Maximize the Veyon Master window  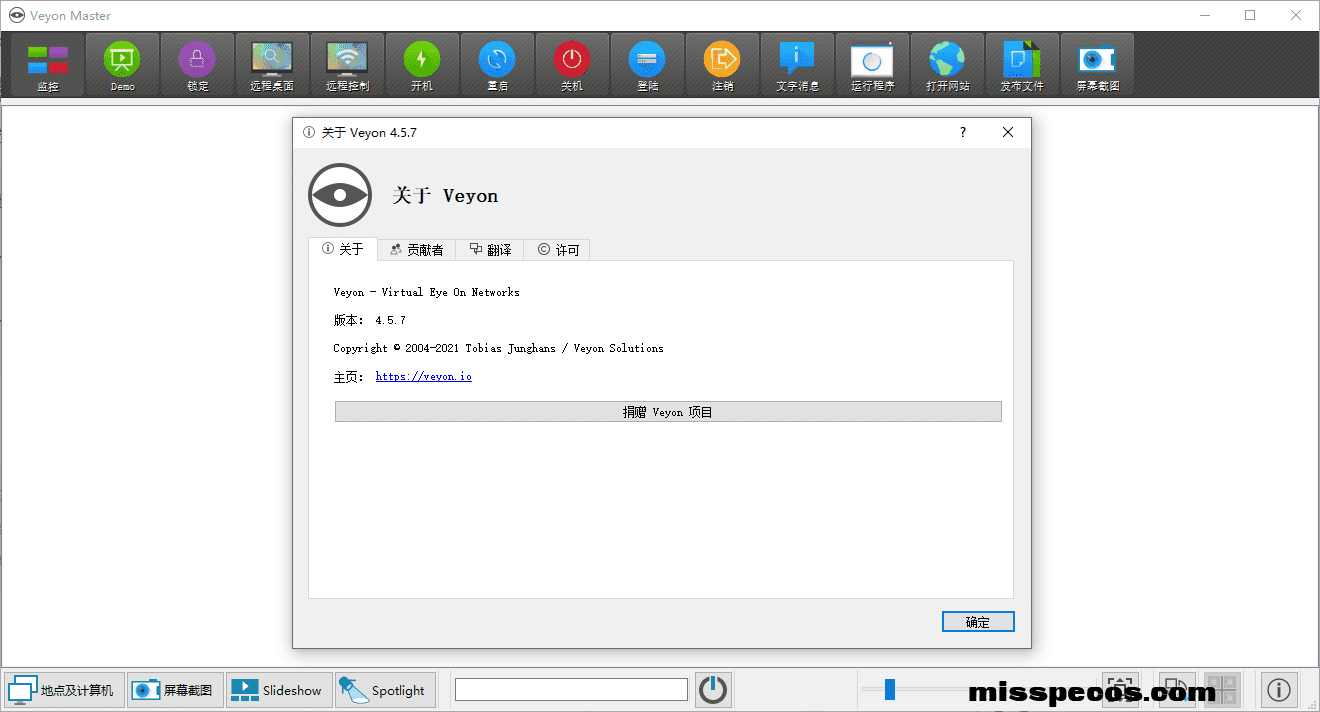(1250, 15)
